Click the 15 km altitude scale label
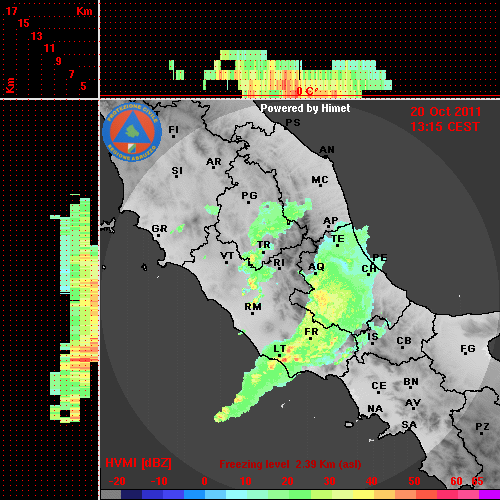This screenshot has width=500, height=500. [x=24, y=23]
